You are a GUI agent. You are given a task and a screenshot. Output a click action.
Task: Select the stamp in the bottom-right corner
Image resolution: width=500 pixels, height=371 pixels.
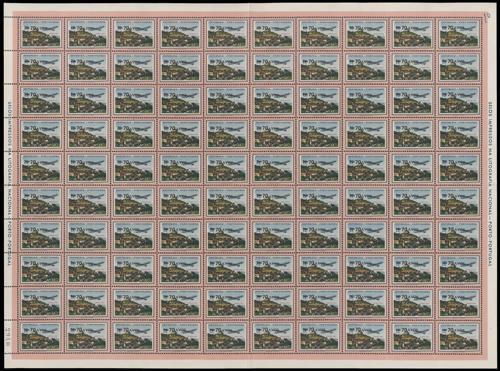pyautogui.click(x=459, y=336)
